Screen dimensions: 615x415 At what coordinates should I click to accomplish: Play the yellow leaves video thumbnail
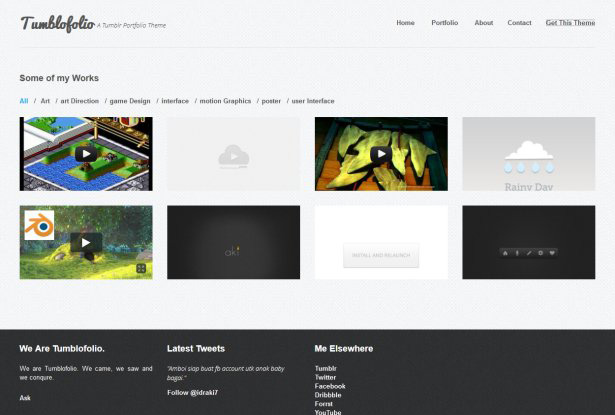click(381, 154)
